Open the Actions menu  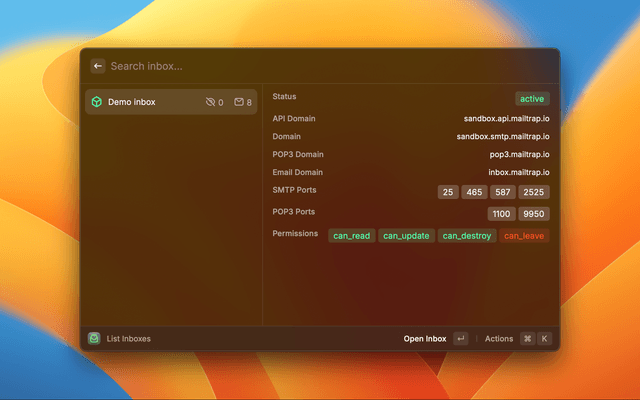click(x=499, y=338)
